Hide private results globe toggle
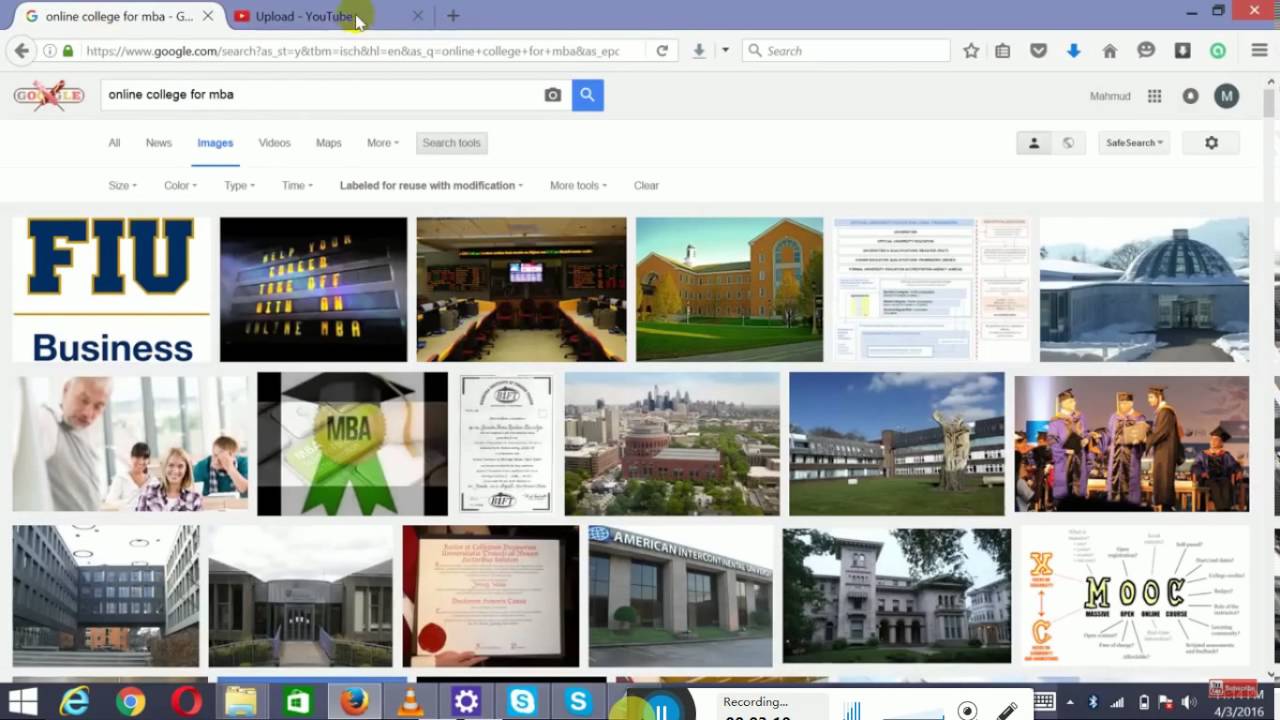 click(x=1068, y=143)
